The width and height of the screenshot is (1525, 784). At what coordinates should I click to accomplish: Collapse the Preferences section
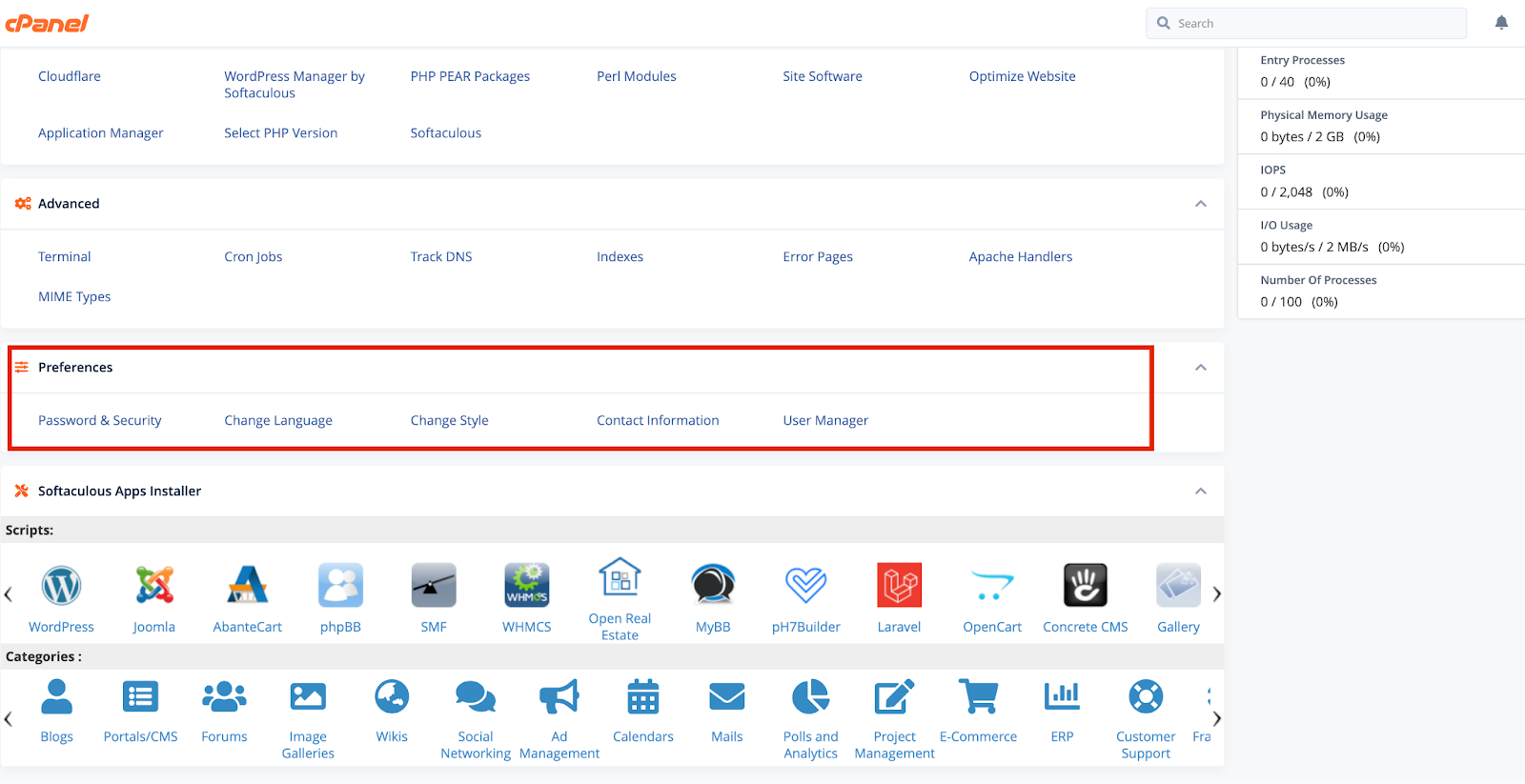pyautogui.click(x=1201, y=368)
